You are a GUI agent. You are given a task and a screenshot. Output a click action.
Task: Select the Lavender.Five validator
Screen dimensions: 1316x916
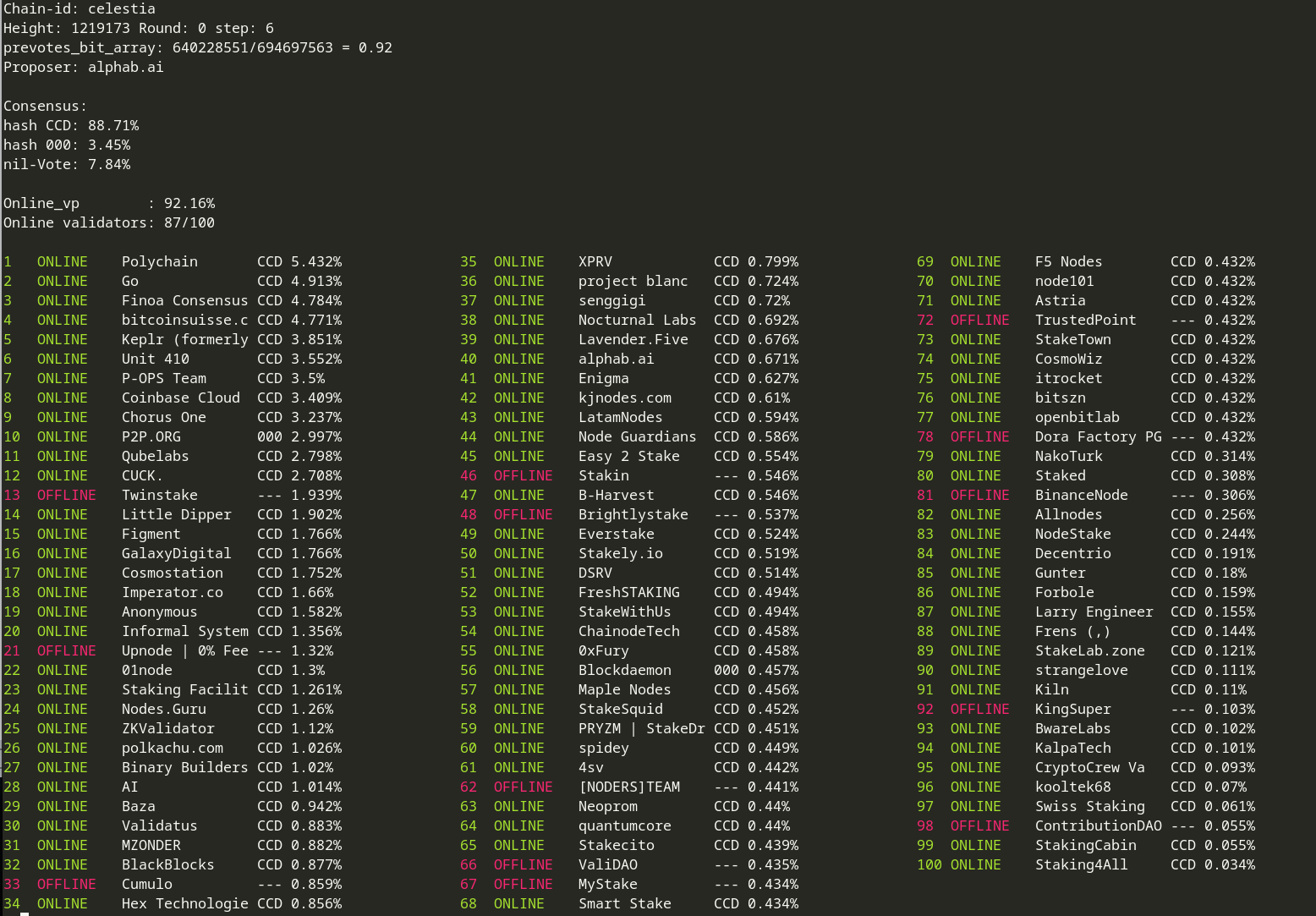(633, 339)
